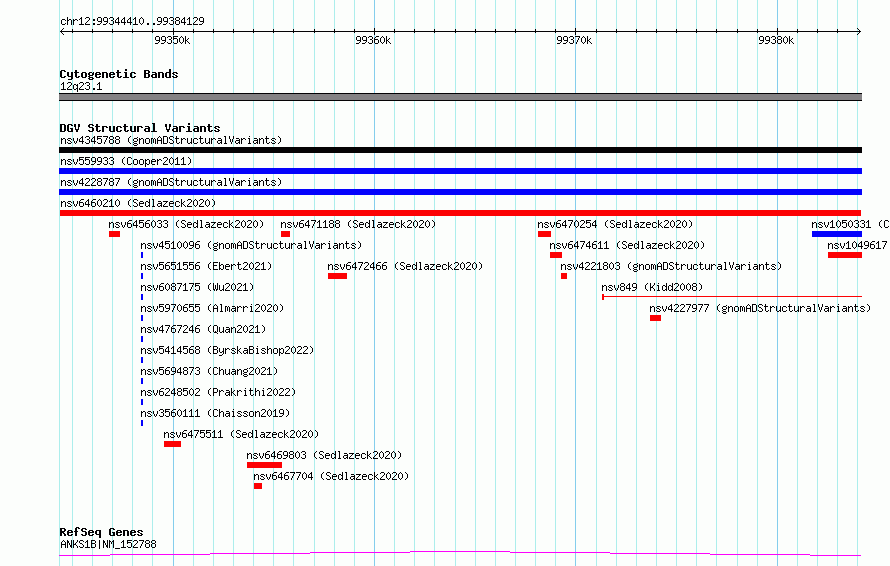This screenshot has width=890, height=566.
Task: Click the nsv5970655 Almarri2020 blue tick
Action: coord(142,318)
